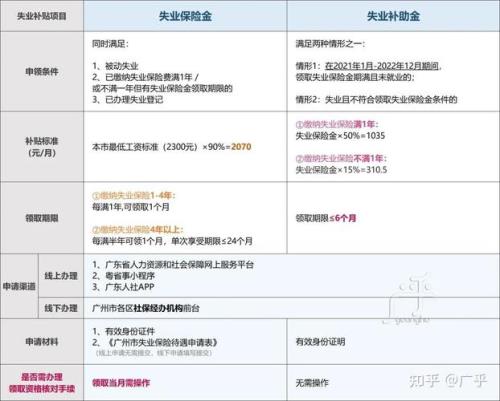Click the 同时满足 text

(110, 44)
